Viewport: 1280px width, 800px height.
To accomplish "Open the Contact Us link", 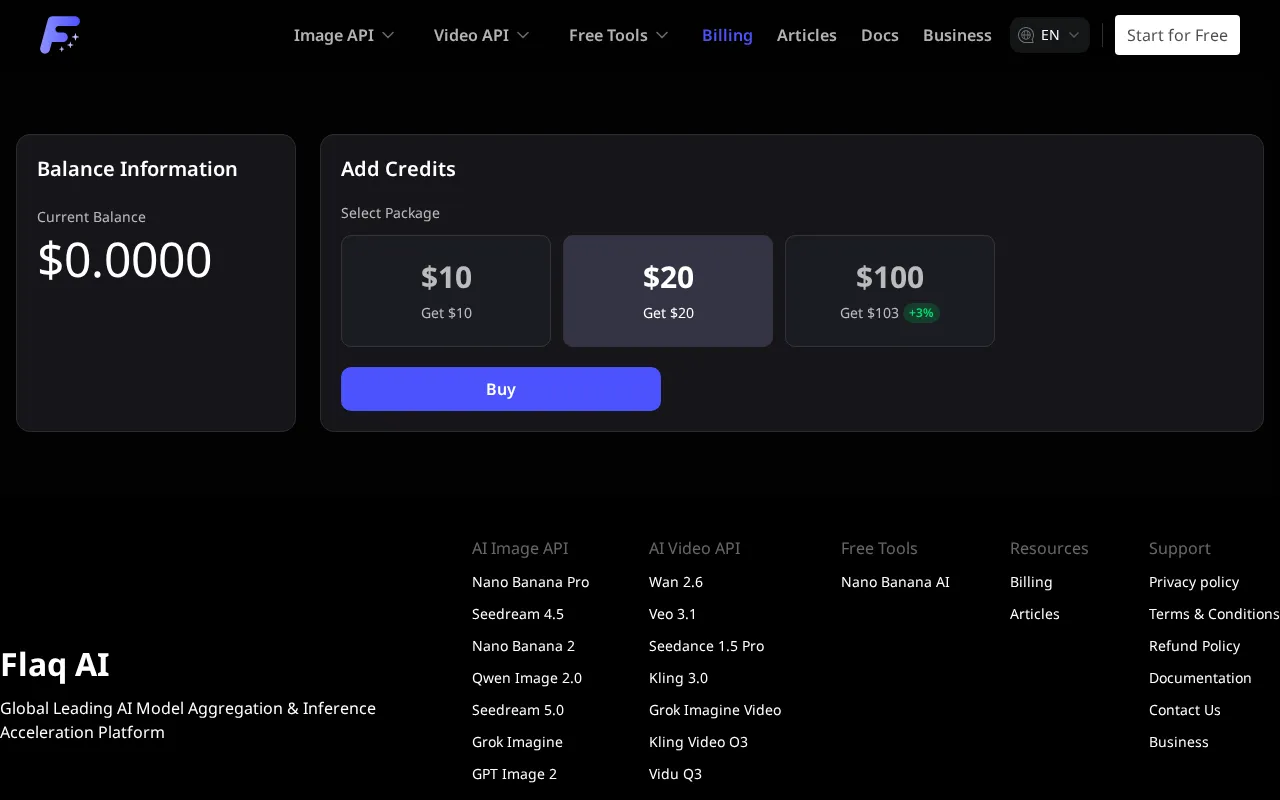I will tap(1185, 710).
